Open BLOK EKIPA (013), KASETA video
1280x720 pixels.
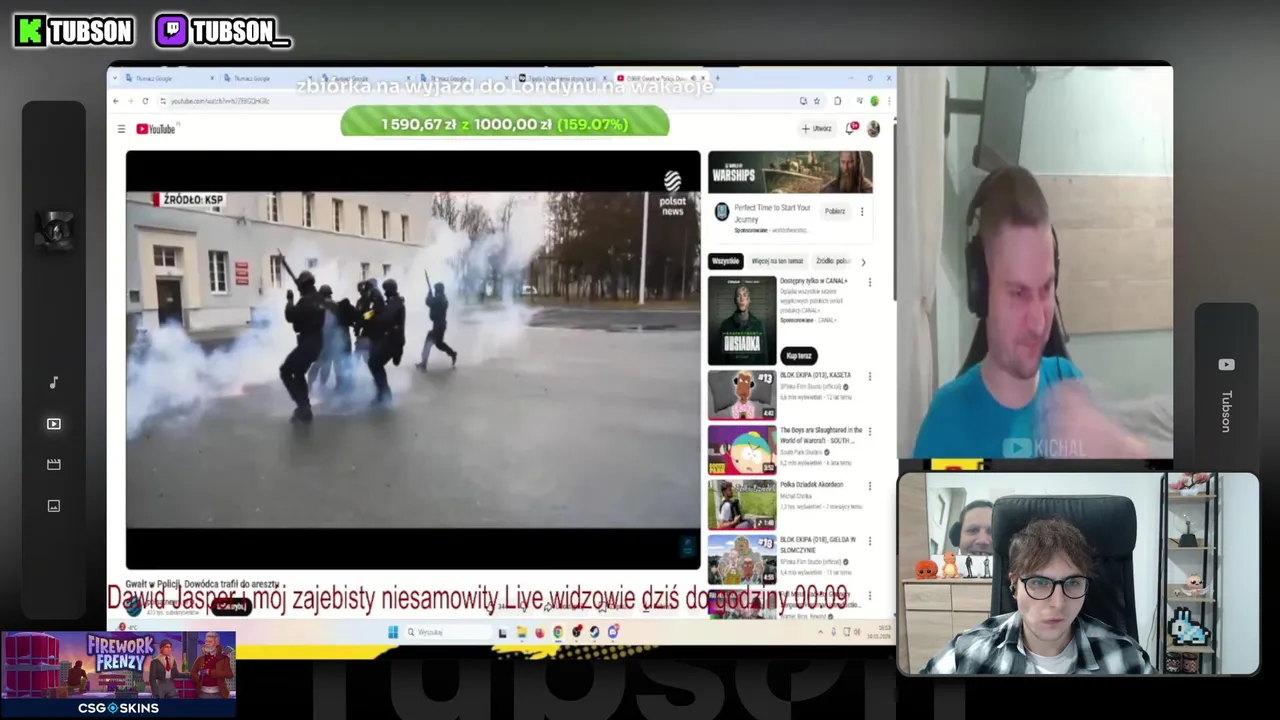[x=742, y=395]
